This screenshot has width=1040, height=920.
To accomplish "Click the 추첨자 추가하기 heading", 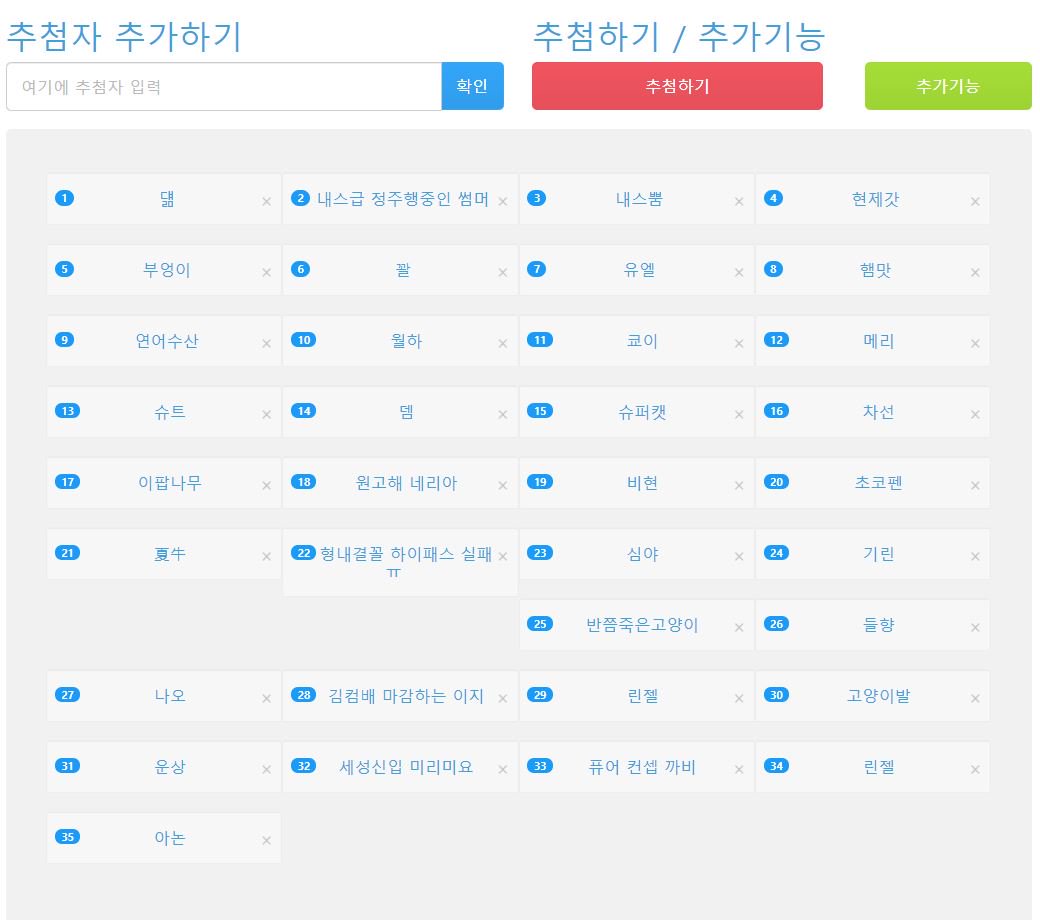I will pyautogui.click(x=125, y=36).
